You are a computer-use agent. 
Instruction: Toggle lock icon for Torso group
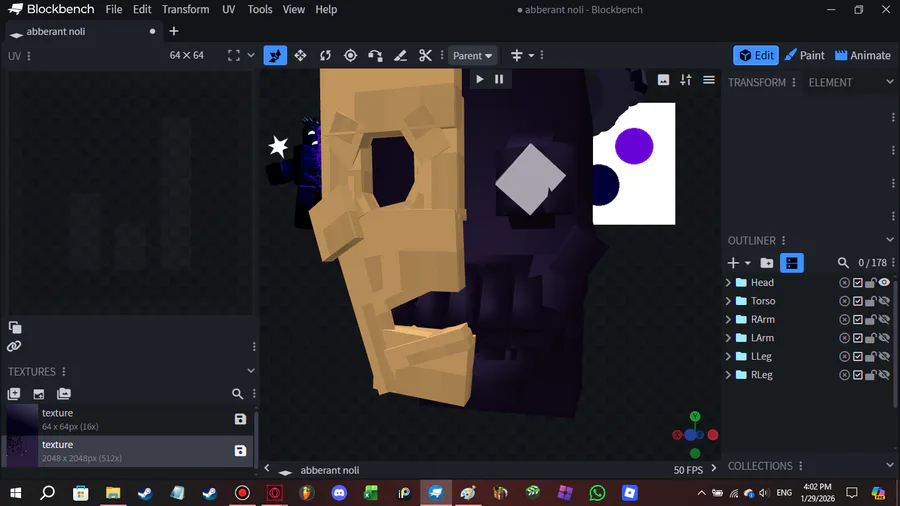871,301
